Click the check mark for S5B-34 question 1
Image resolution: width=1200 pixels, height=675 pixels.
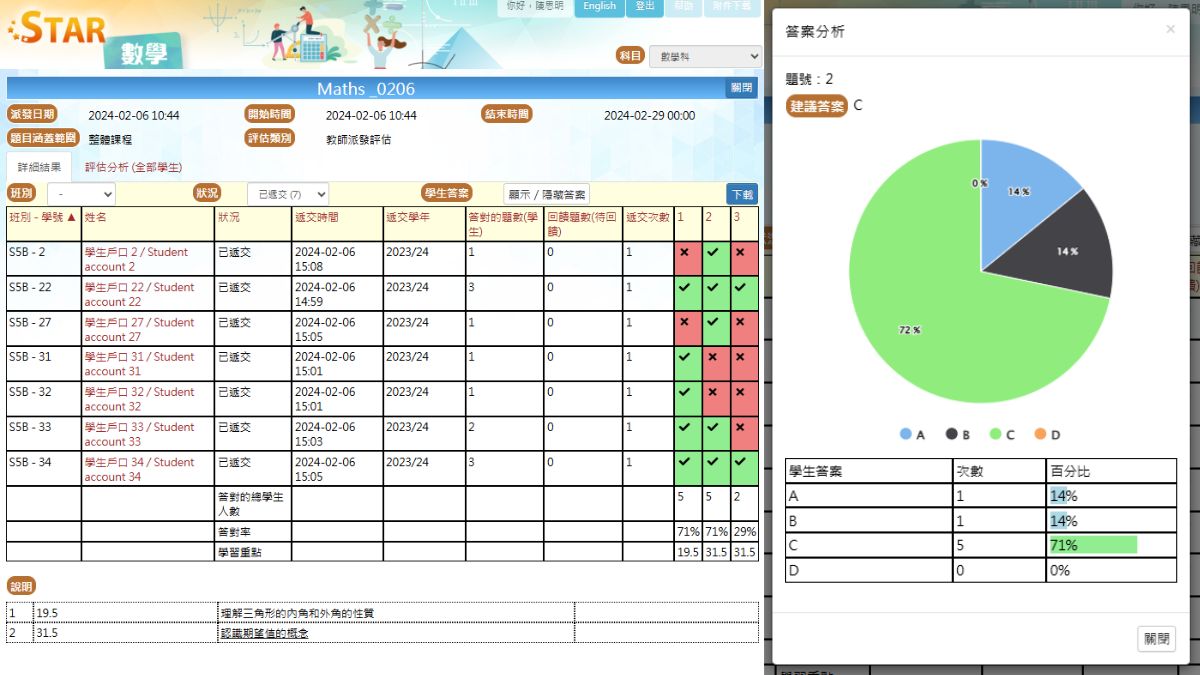(x=684, y=463)
